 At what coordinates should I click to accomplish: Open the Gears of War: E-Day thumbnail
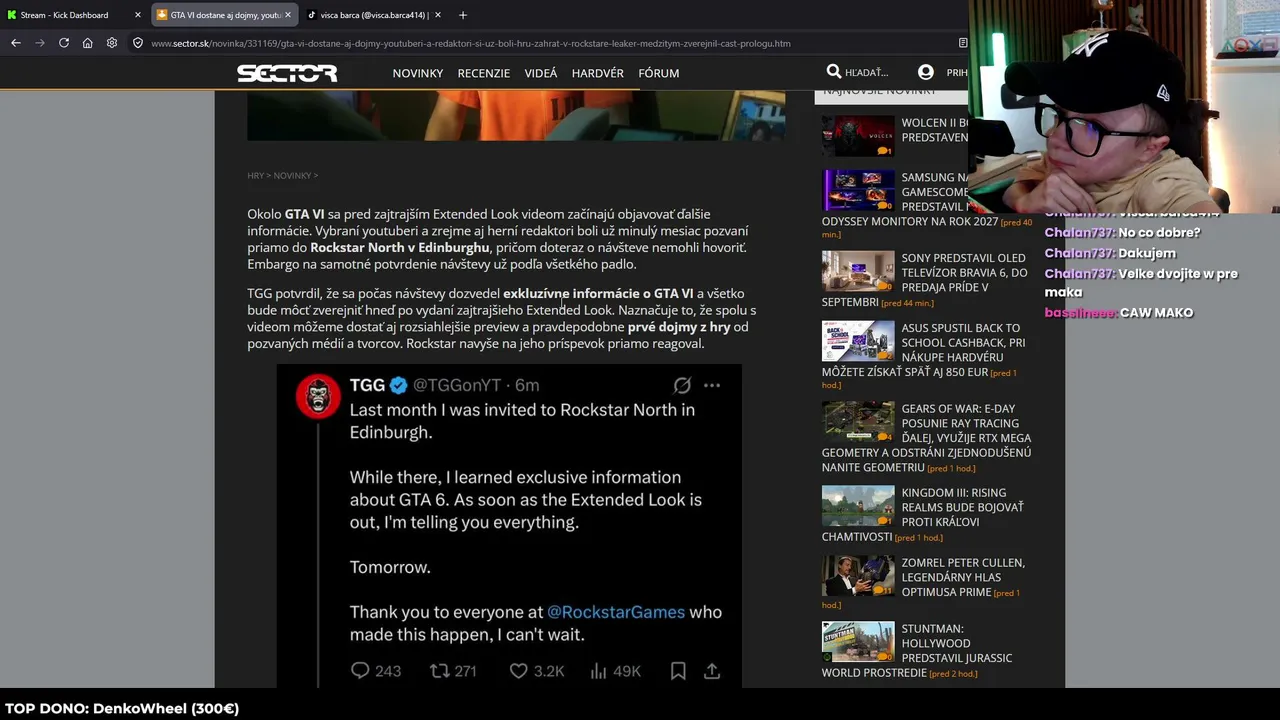[x=858, y=422]
